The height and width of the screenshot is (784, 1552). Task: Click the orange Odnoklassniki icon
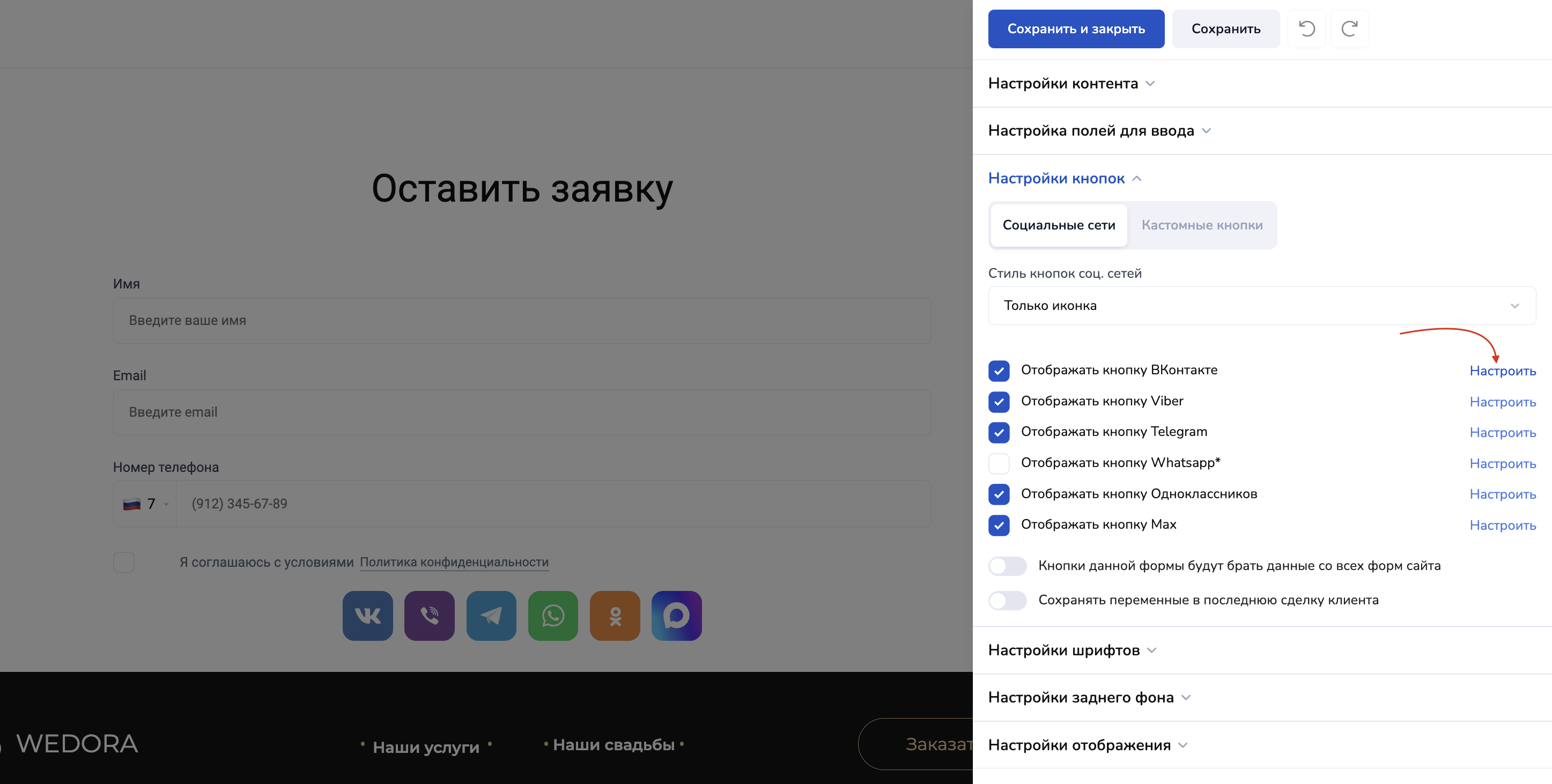coord(615,615)
